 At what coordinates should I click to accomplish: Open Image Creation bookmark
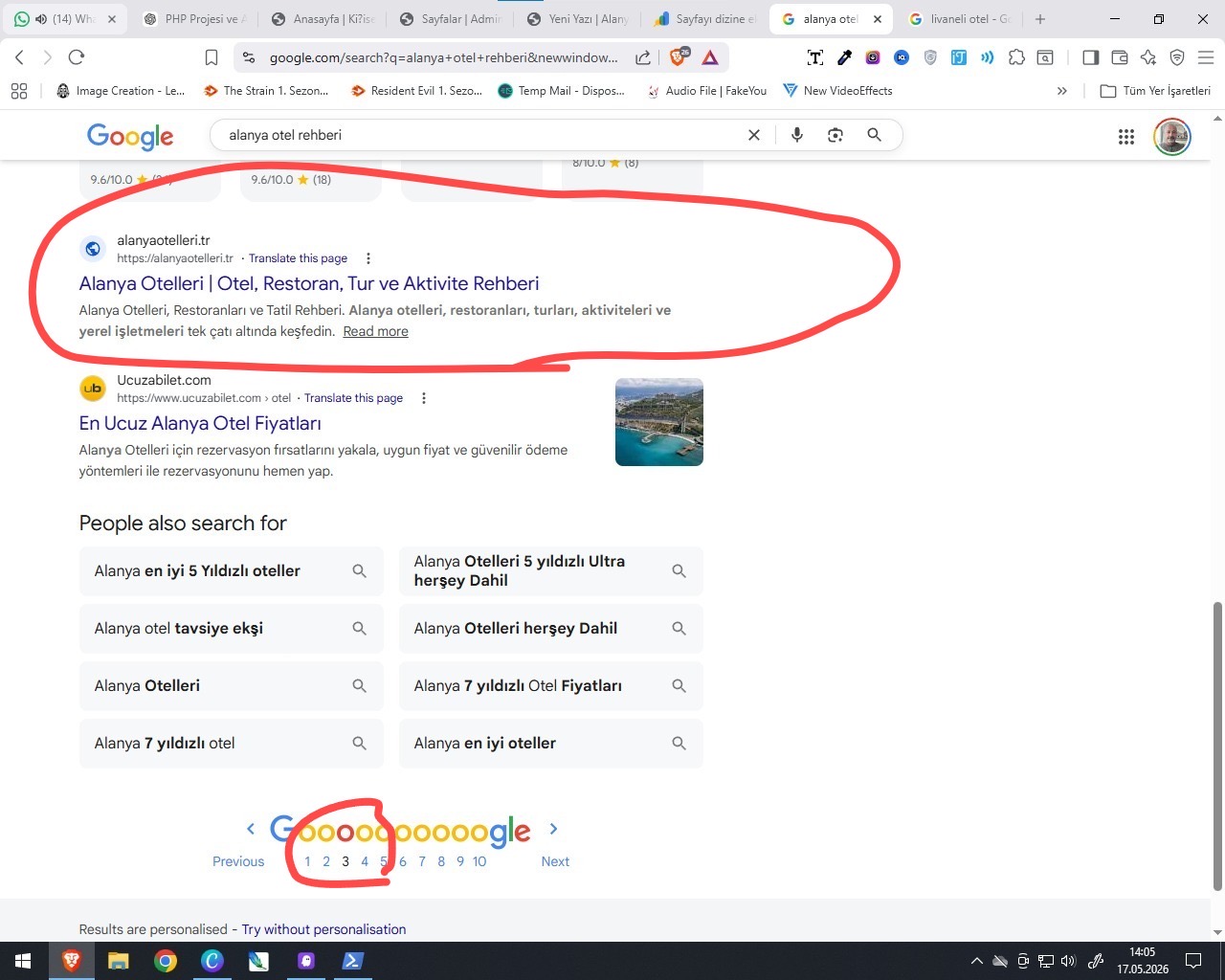click(x=121, y=91)
